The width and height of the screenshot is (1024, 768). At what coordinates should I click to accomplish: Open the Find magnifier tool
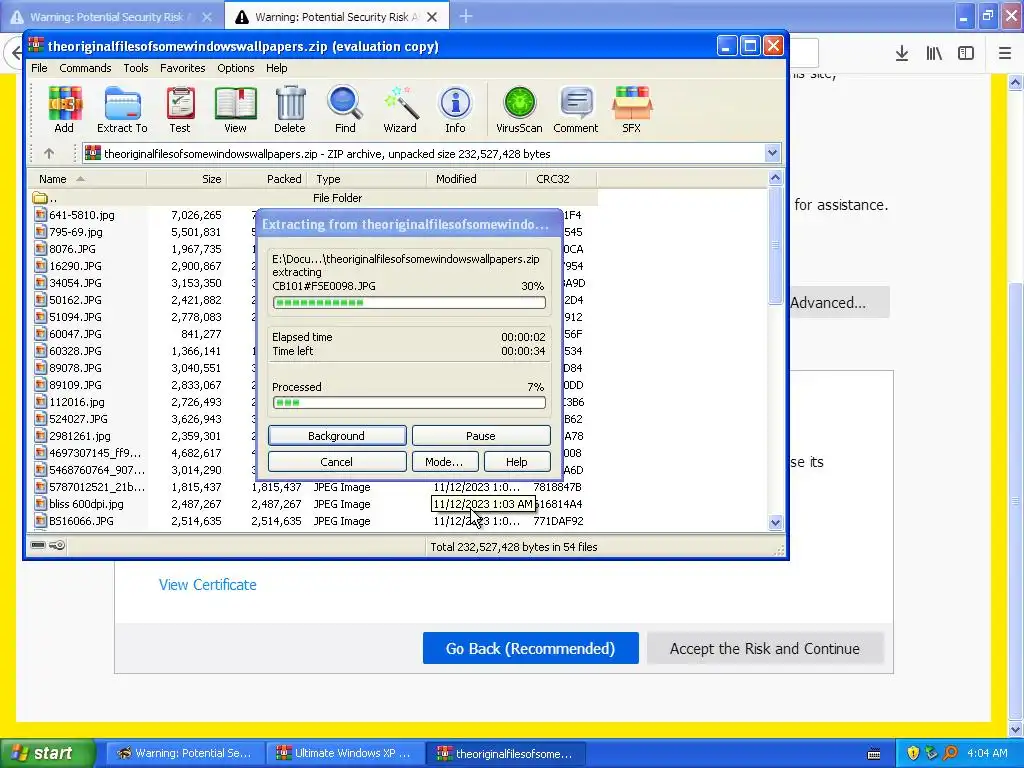[345, 110]
